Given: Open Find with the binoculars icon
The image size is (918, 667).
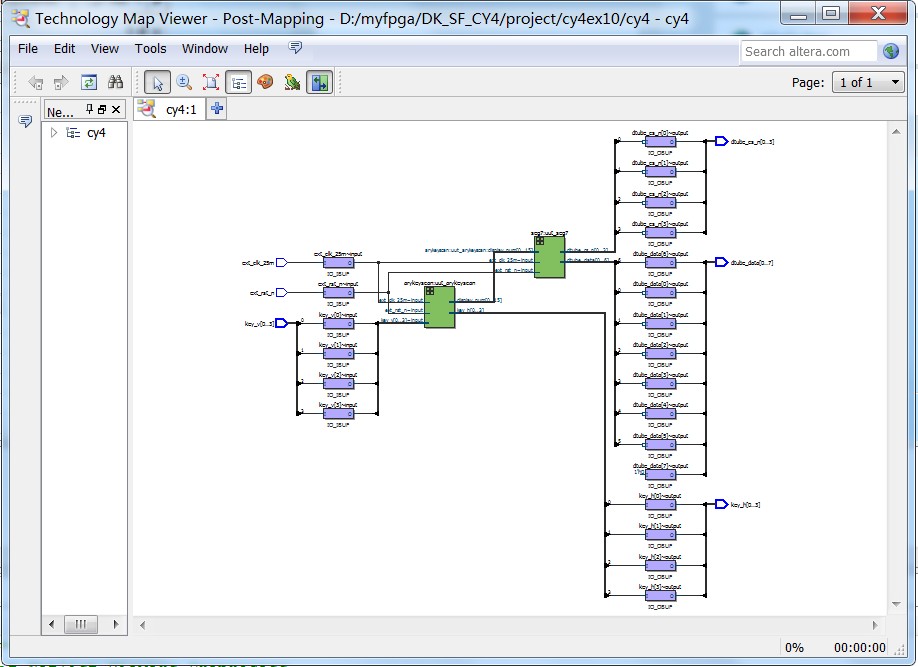Looking at the screenshot, I should [x=116, y=83].
